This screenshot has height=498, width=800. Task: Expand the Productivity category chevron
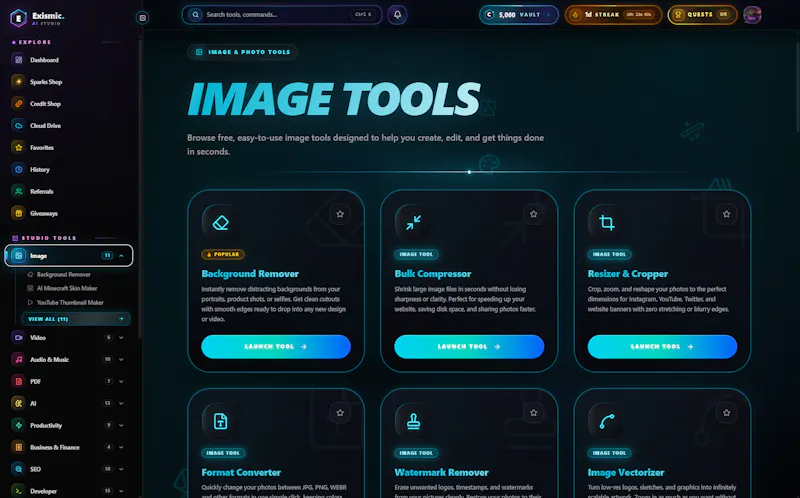[121, 425]
